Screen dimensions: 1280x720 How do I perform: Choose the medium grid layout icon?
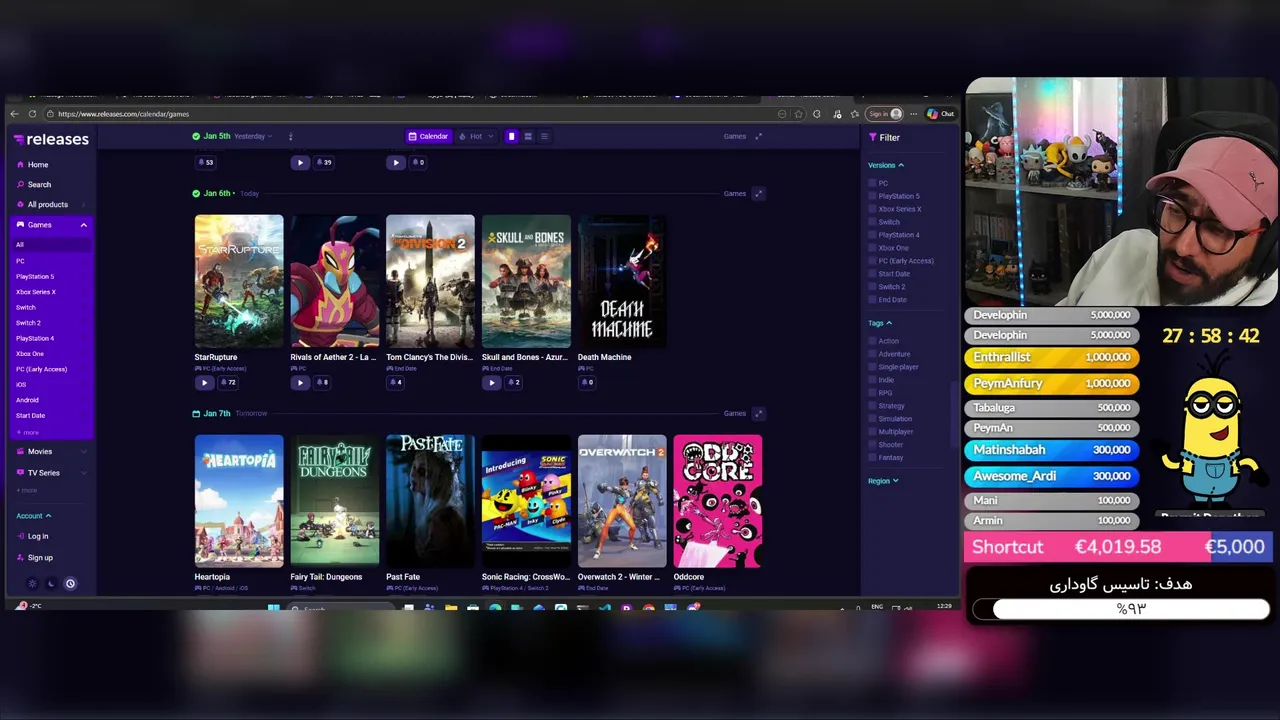click(528, 136)
